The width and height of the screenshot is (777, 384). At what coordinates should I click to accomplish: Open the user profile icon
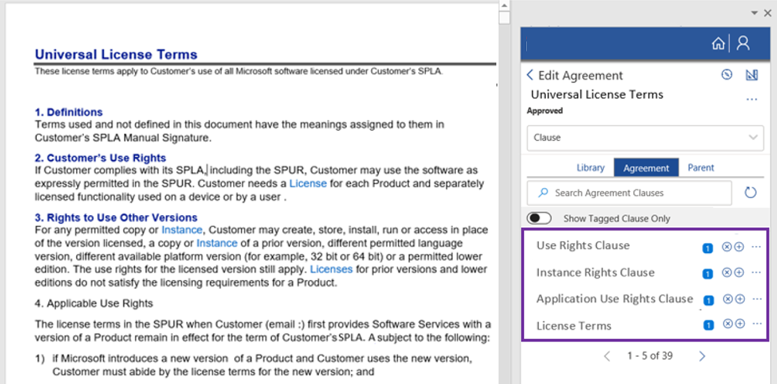tap(743, 43)
